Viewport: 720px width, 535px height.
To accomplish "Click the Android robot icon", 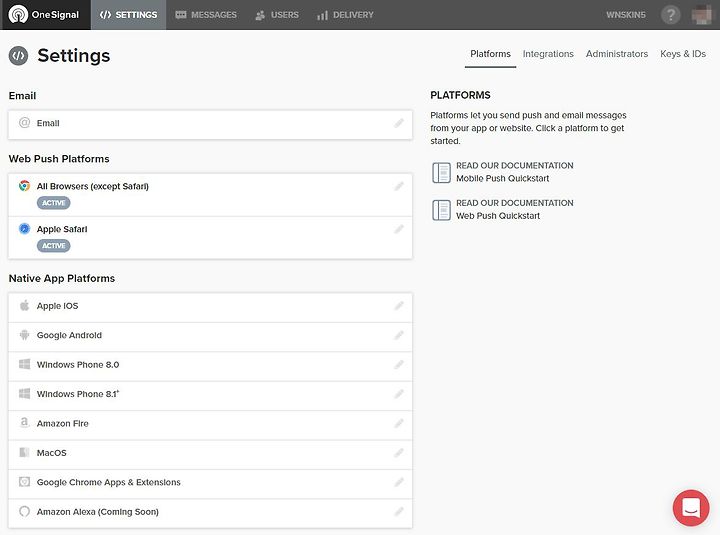I will pyautogui.click(x=24, y=335).
